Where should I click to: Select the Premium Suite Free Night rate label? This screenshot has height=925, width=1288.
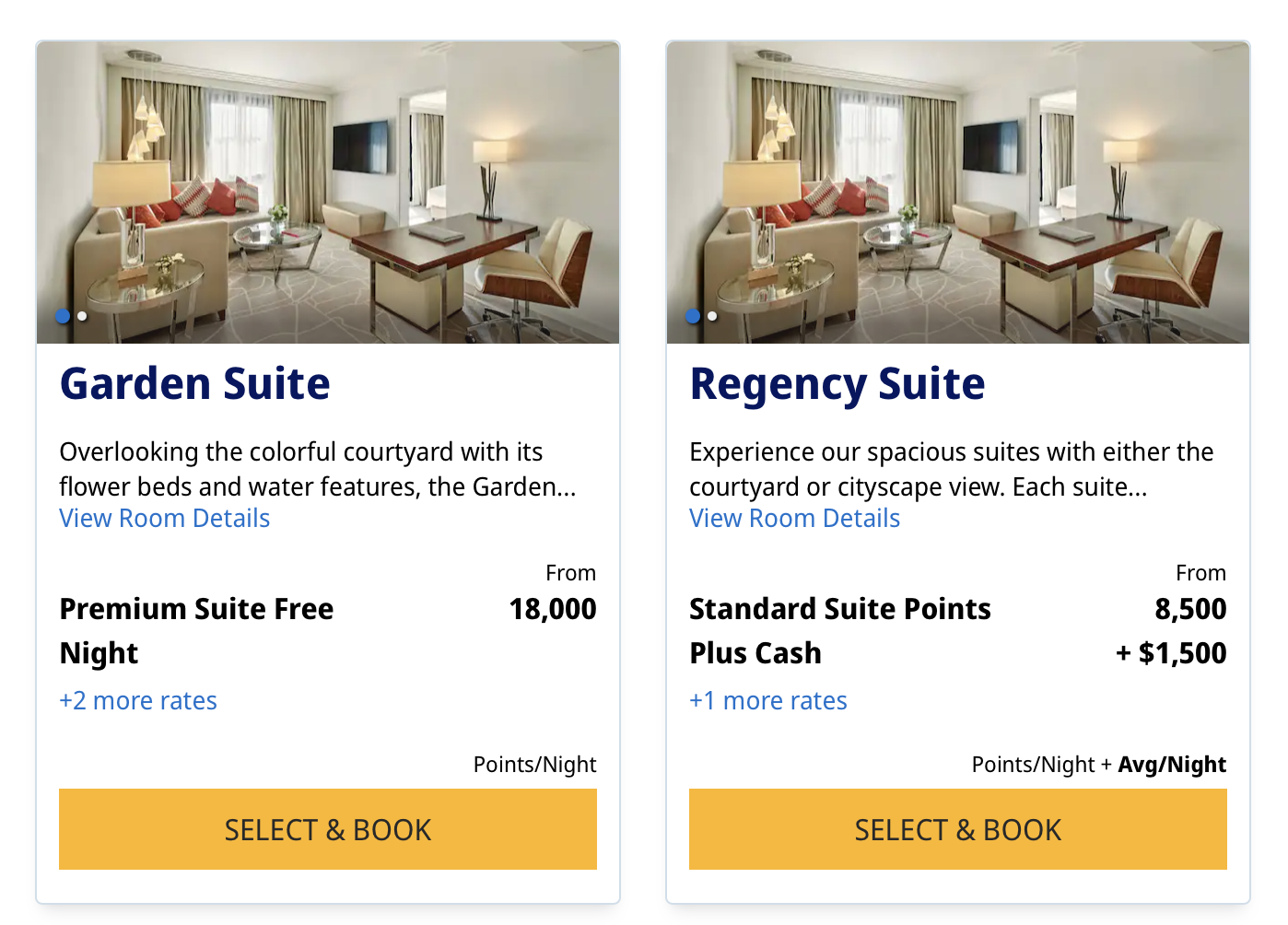pos(196,630)
